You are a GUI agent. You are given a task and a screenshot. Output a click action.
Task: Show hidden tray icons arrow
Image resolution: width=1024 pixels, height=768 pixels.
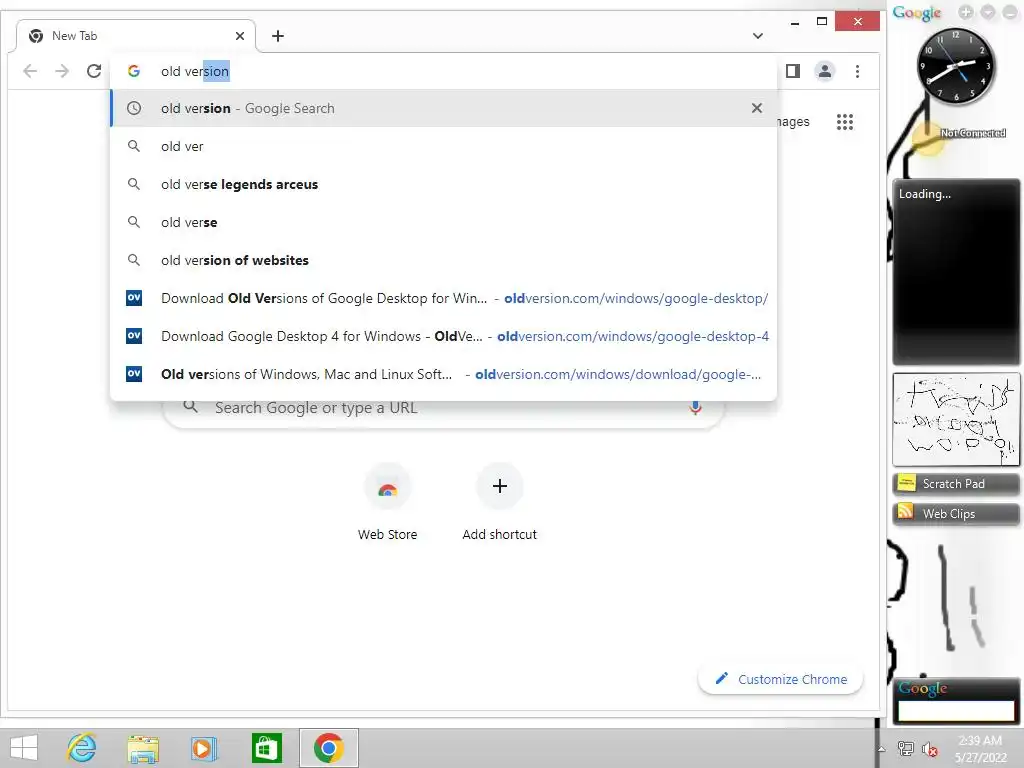pos(882,749)
